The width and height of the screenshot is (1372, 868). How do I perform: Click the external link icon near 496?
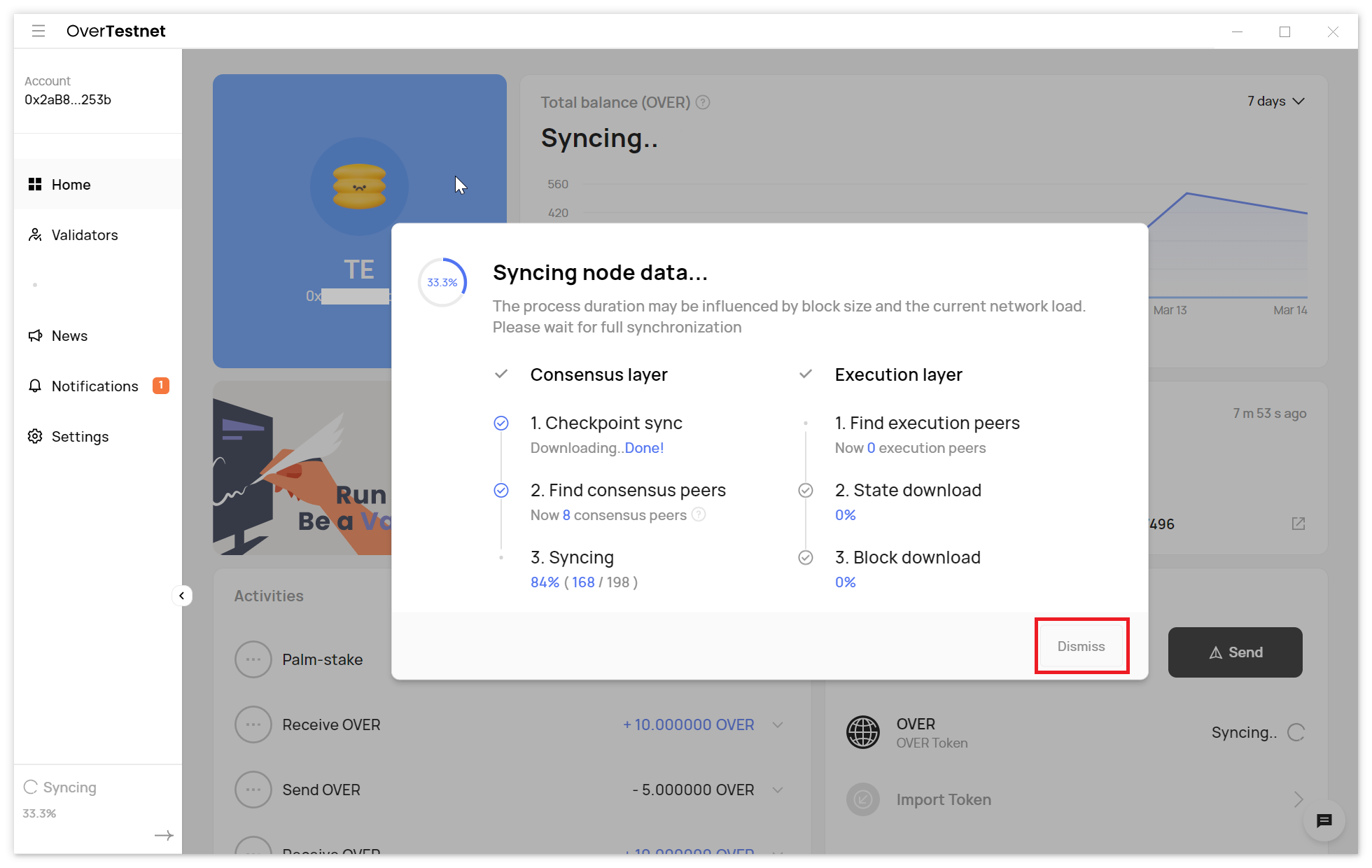point(1298,524)
